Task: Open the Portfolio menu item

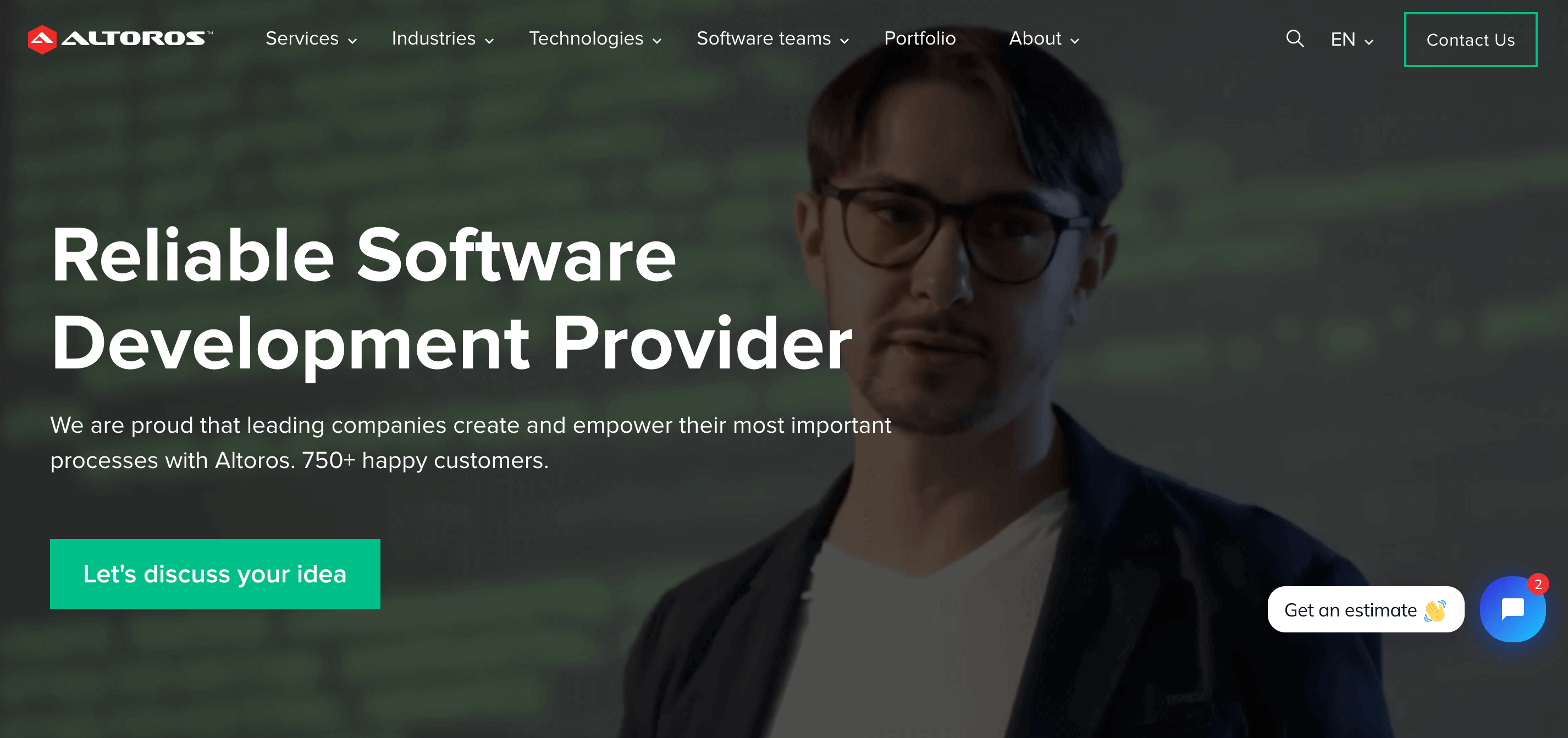Action: coord(920,38)
